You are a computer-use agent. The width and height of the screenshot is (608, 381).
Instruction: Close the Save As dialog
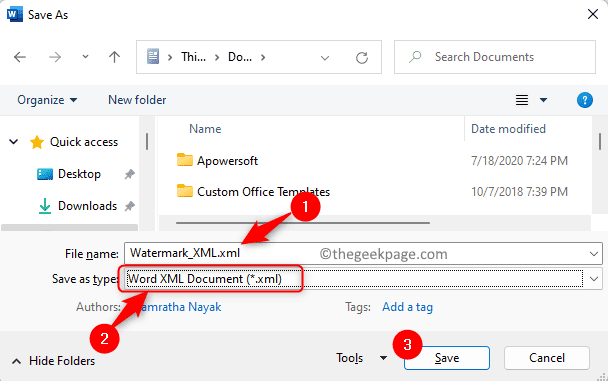pos(592,15)
